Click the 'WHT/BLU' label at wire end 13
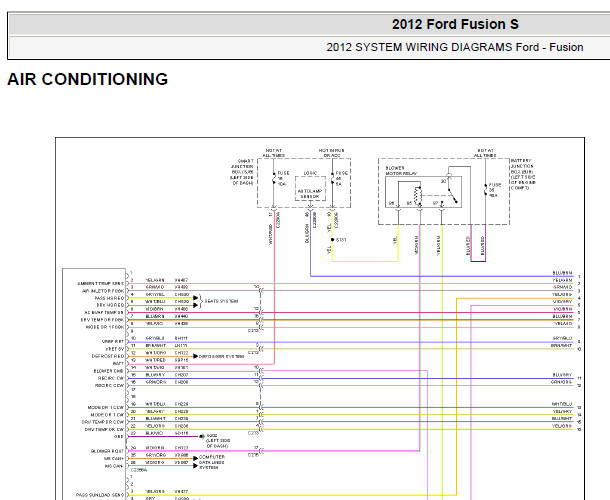The height and width of the screenshot is (500, 610). coord(562,404)
